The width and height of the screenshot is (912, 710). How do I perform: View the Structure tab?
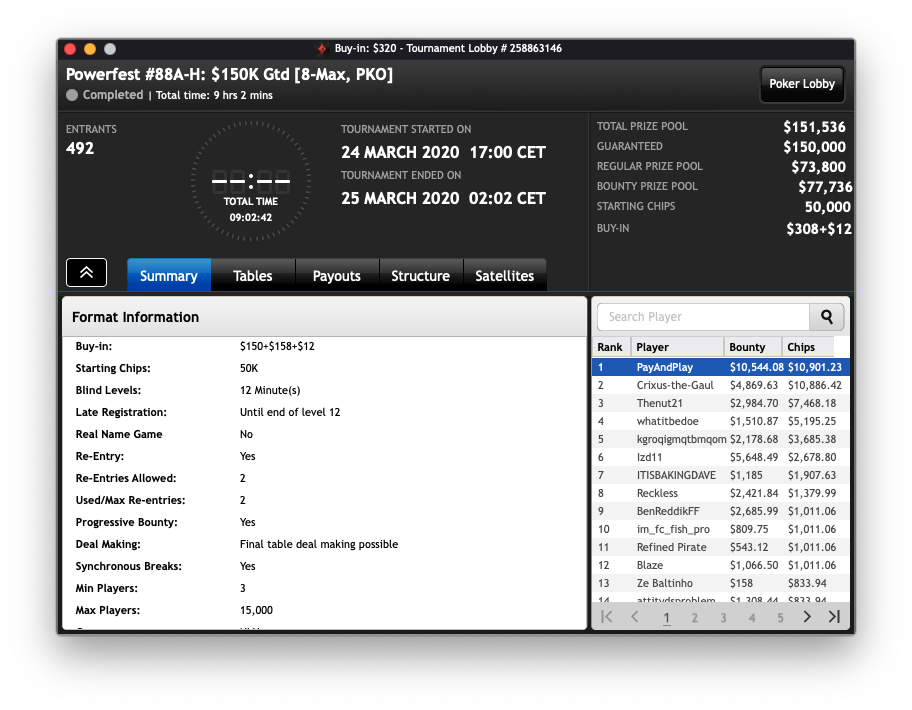pyautogui.click(x=420, y=276)
